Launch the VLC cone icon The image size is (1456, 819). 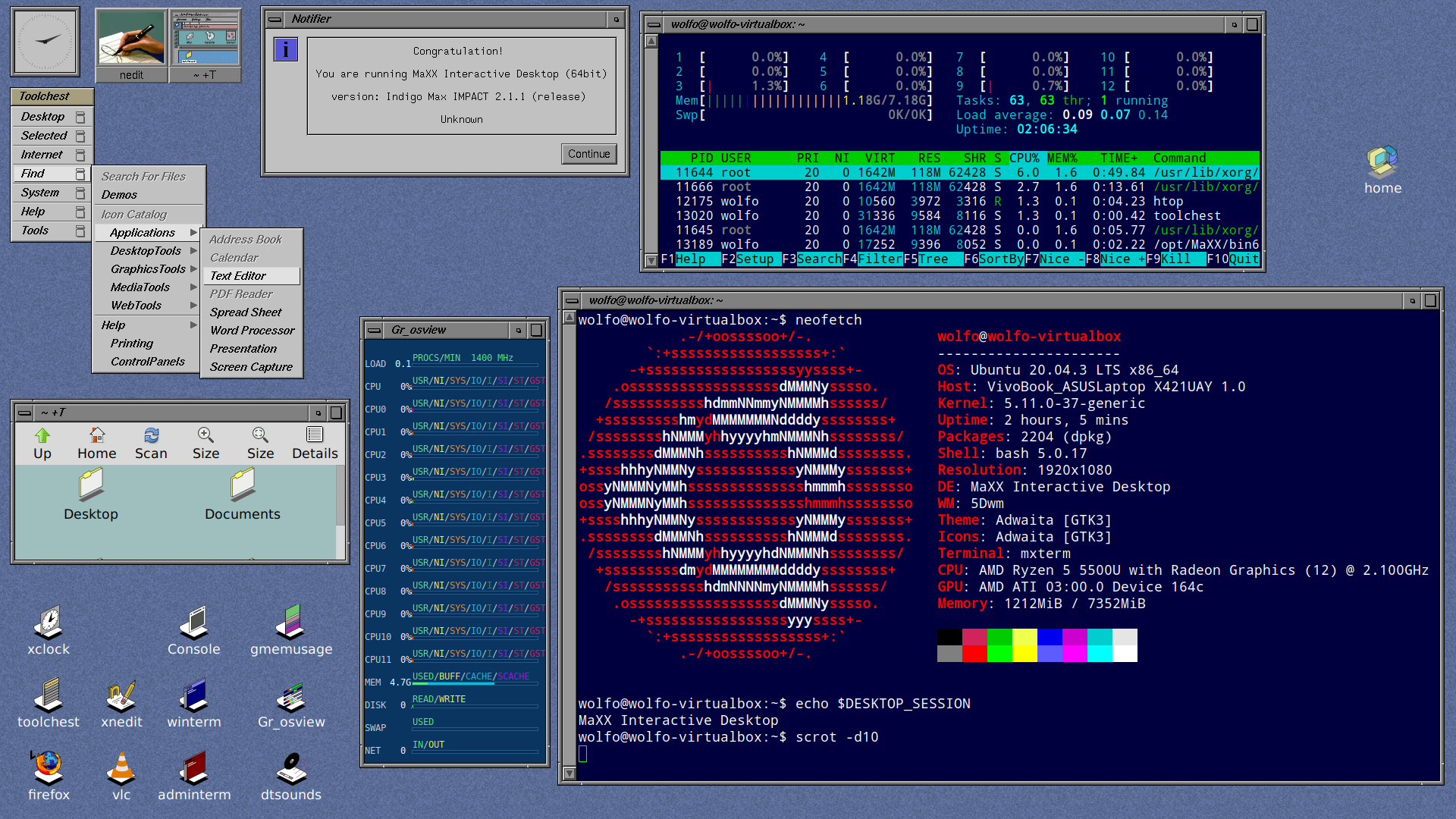pos(121,769)
